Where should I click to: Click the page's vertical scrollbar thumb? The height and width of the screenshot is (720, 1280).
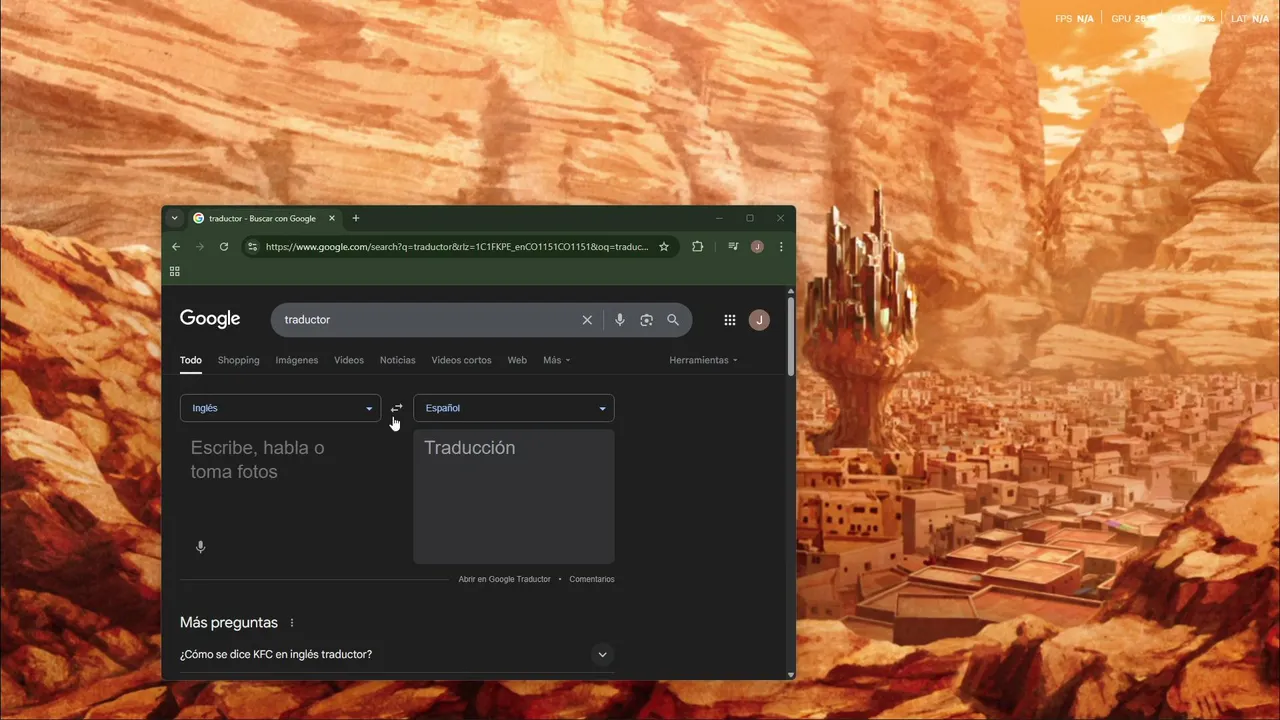(x=791, y=336)
